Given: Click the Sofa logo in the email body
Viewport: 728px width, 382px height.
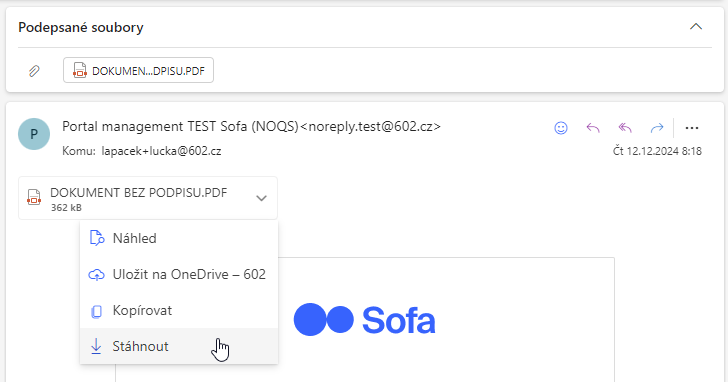Looking at the screenshot, I should [x=364, y=320].
